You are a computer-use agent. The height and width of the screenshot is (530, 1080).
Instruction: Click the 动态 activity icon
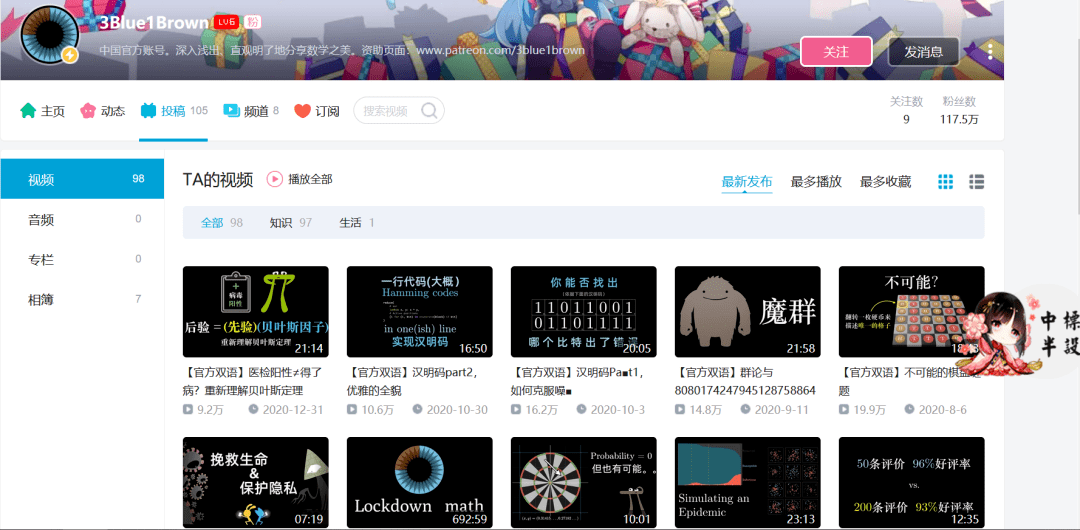pos(88,111)
